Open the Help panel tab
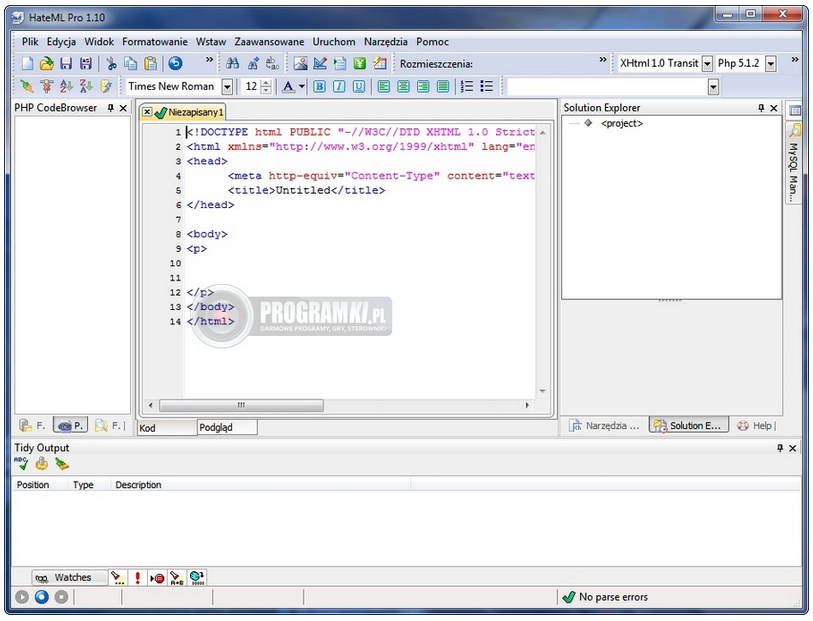Screen dimensions: 813x621 coord(755,426)
